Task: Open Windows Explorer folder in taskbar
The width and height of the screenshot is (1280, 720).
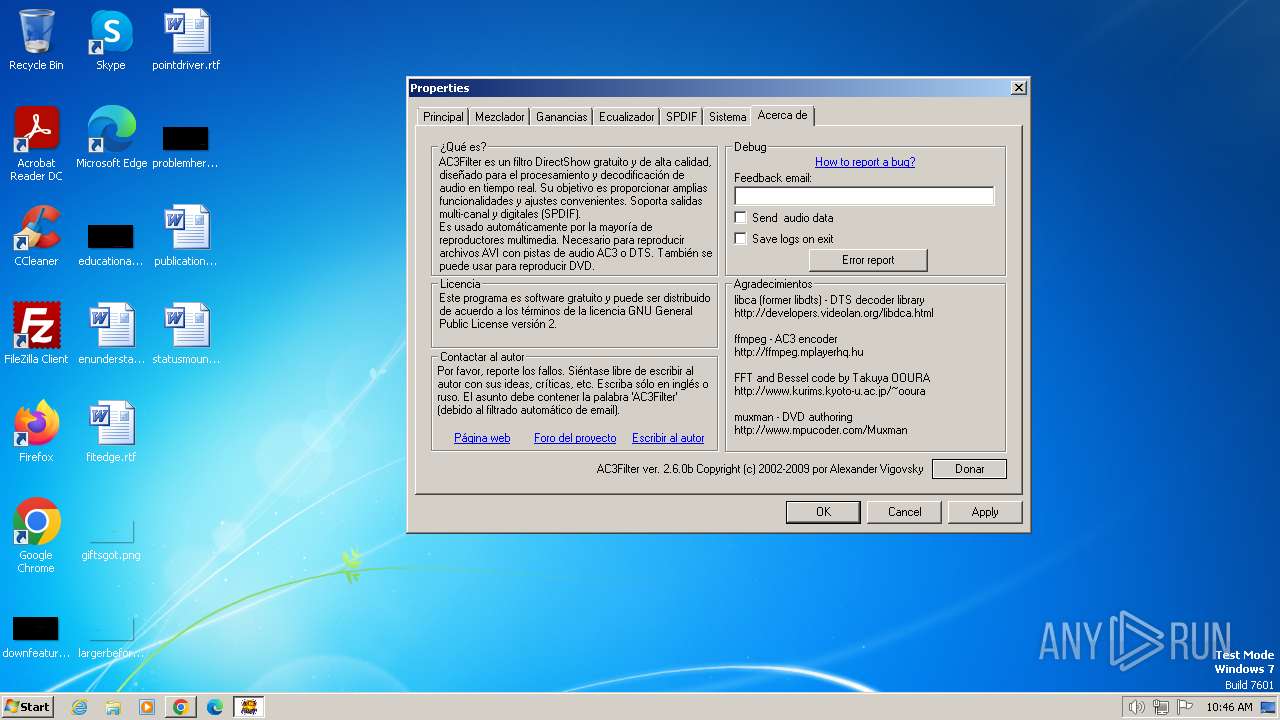Action: coord(113,707)
